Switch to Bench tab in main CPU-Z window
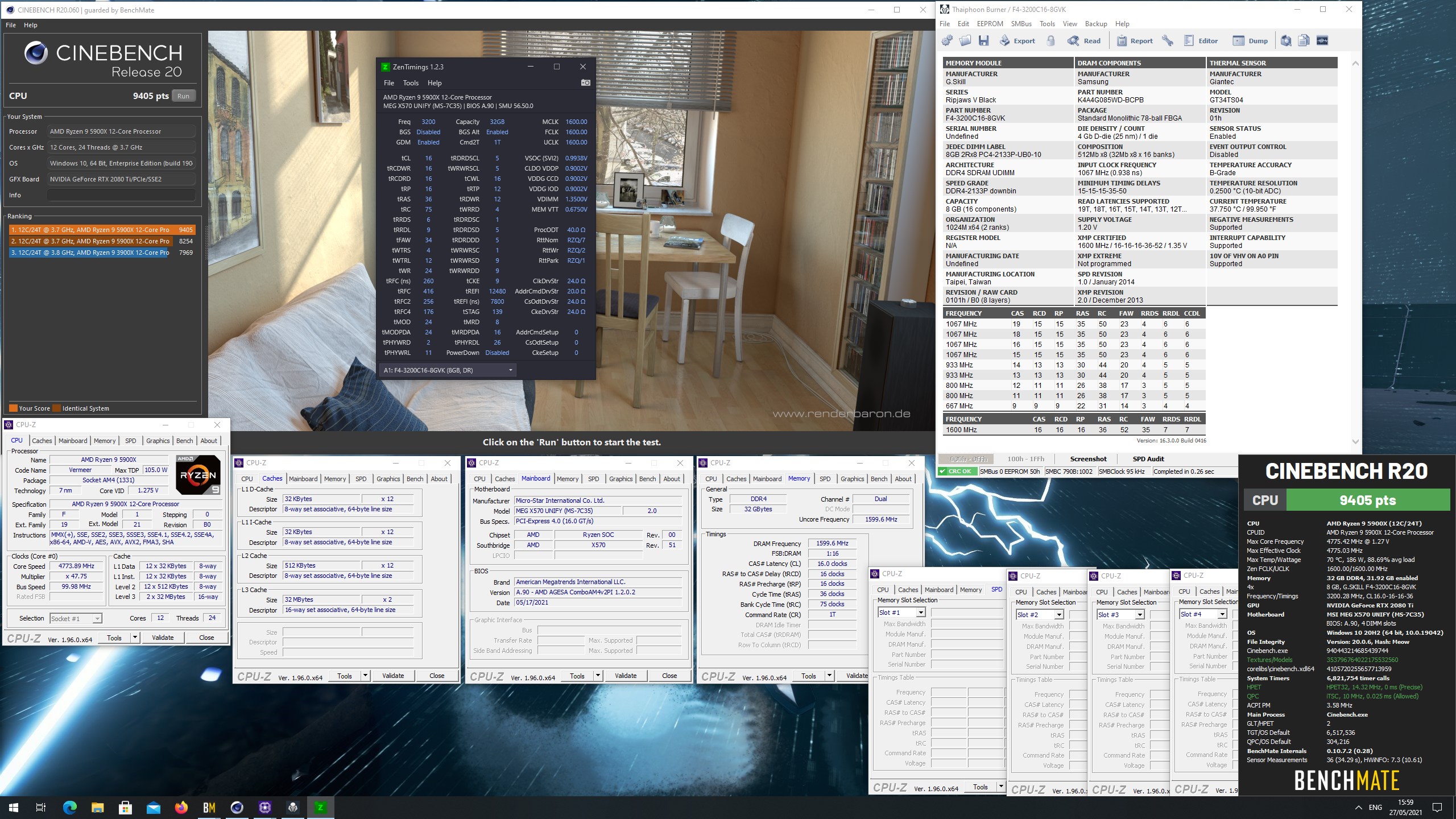This screenshot has width=1456, height=819. [185, 441]
